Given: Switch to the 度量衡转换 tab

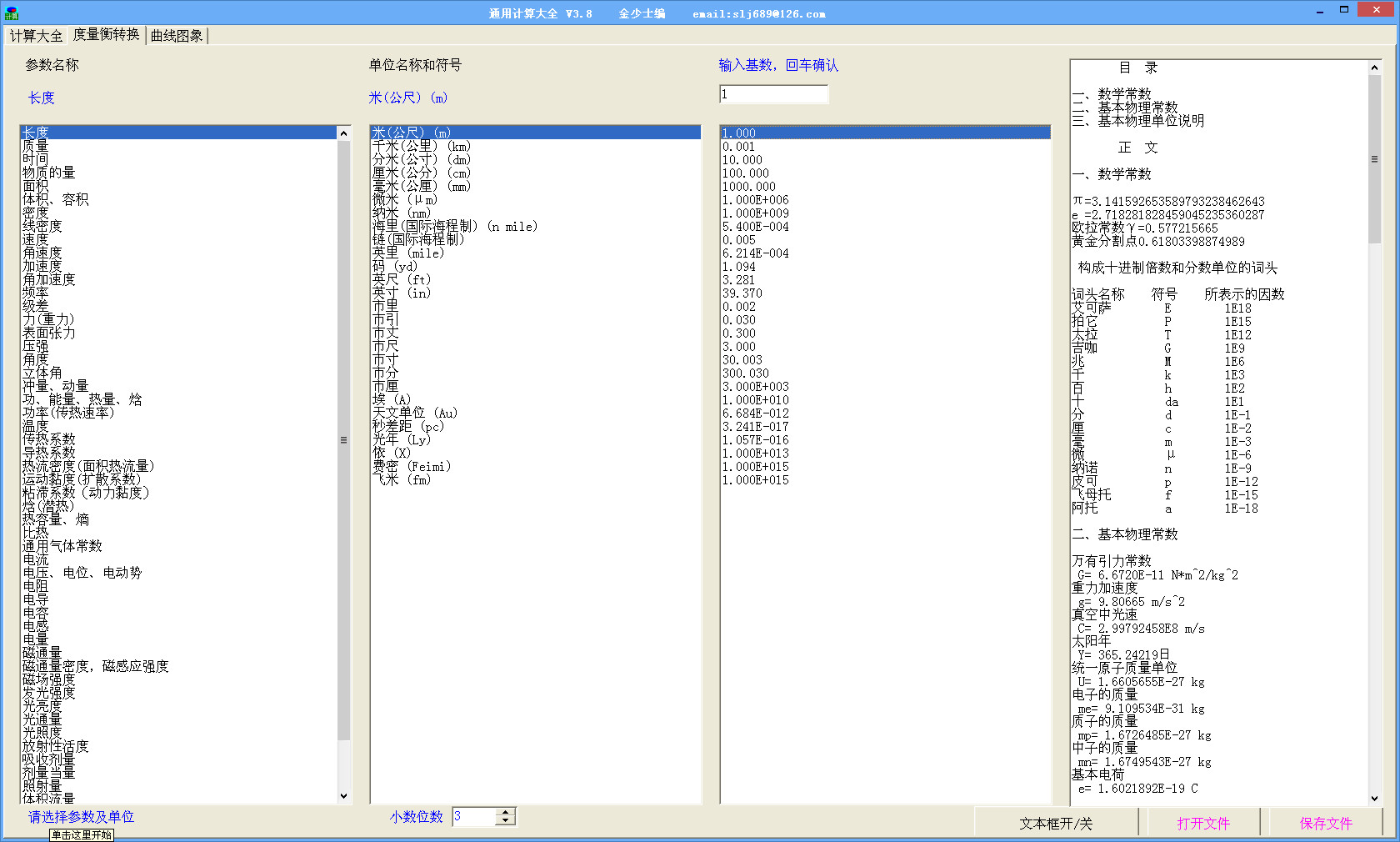Looking at the screenshot, I should [106, 35].
